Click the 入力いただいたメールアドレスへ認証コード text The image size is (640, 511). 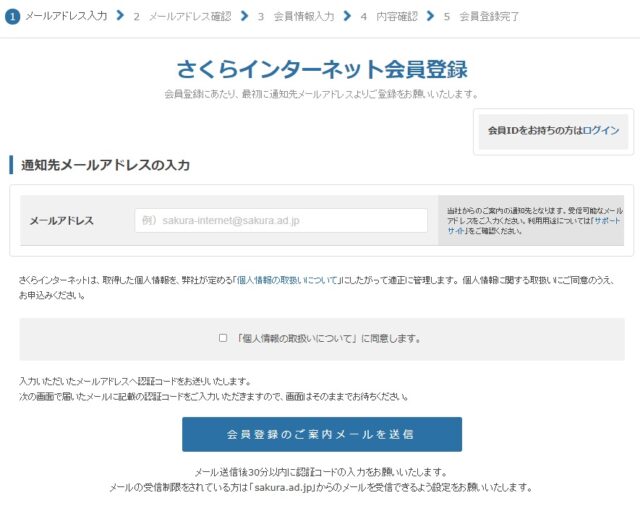pyautogui.click(x=135, y=381)
